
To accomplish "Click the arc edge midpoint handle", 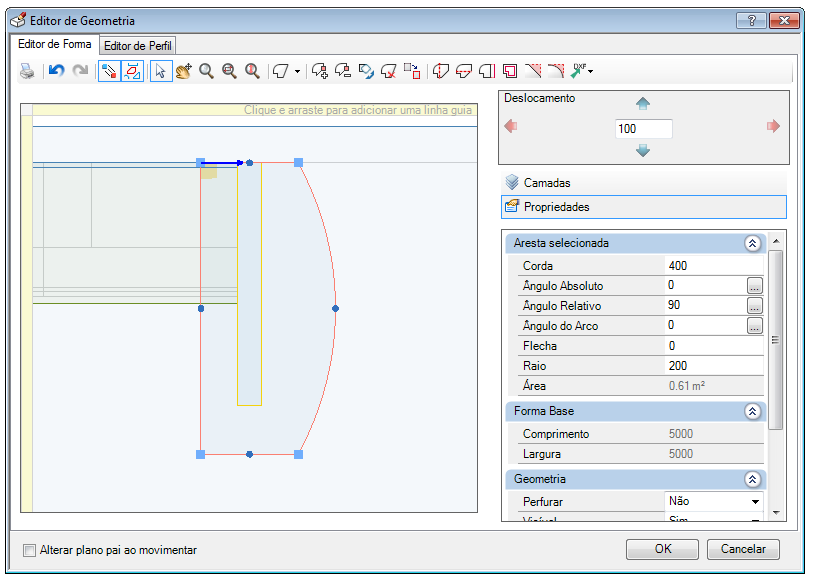I will [x=335, y=308].
